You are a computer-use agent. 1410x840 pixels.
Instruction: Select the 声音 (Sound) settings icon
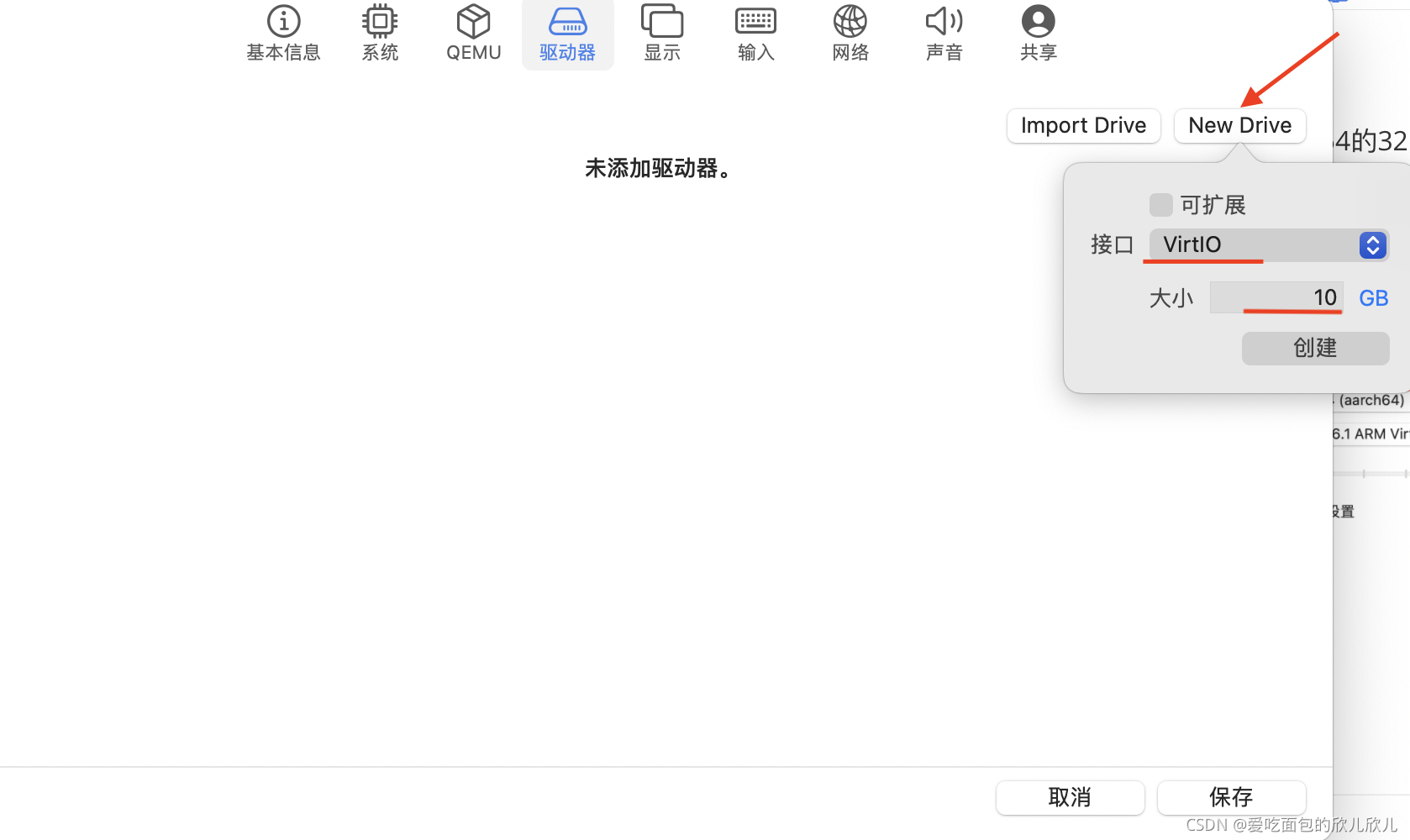tap(944, 34)
